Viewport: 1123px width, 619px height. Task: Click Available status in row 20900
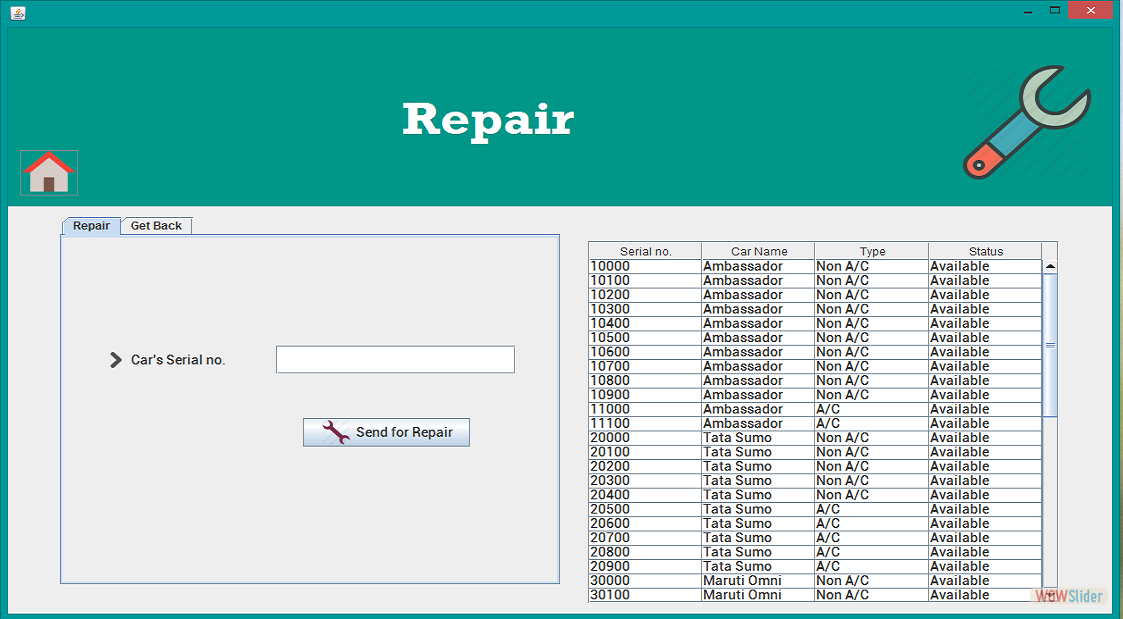coord(985,567)
